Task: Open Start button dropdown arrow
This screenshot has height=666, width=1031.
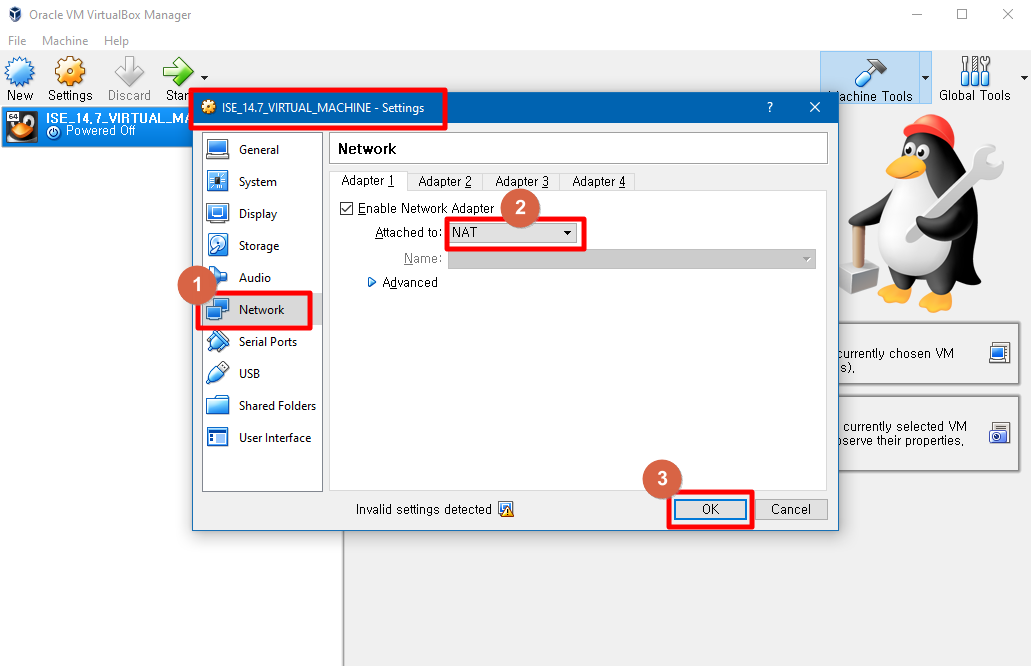Action: point(204,78)
